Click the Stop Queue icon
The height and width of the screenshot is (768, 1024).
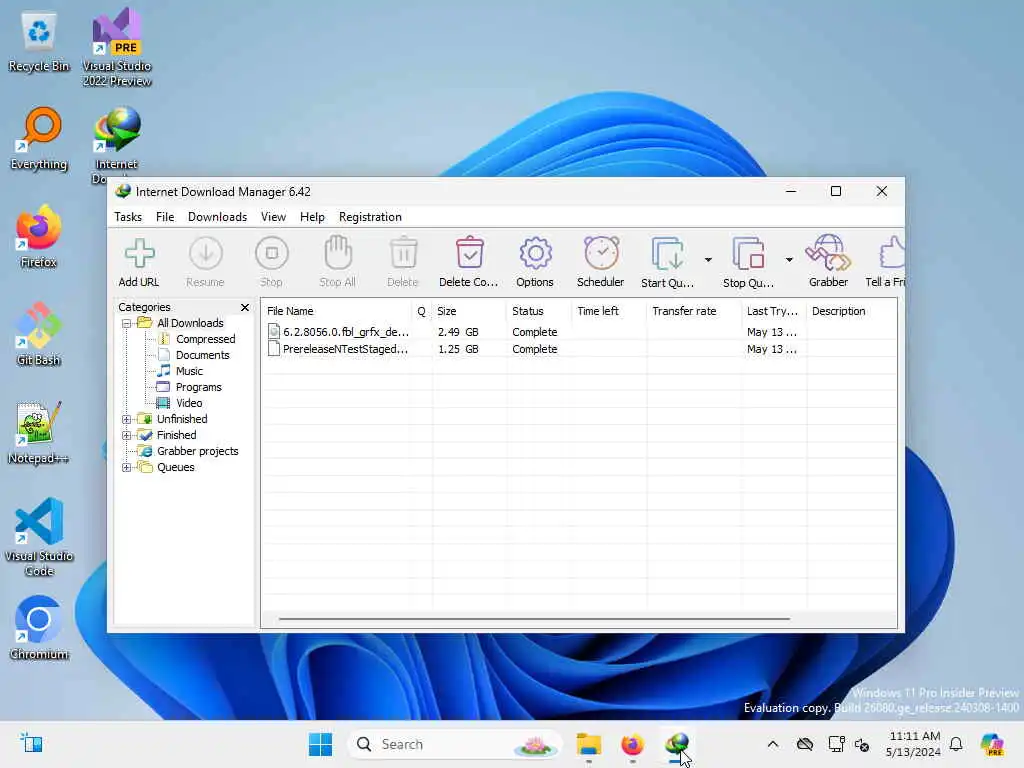coord(748,253)
